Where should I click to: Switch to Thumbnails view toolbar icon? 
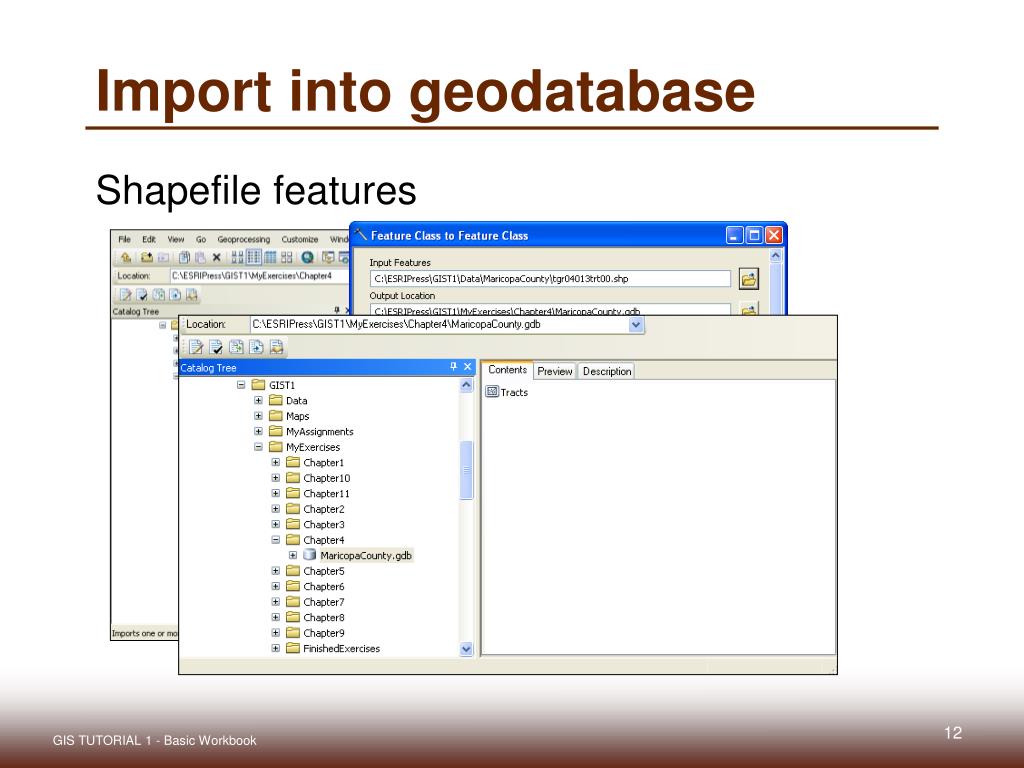[x=287, y=257]
